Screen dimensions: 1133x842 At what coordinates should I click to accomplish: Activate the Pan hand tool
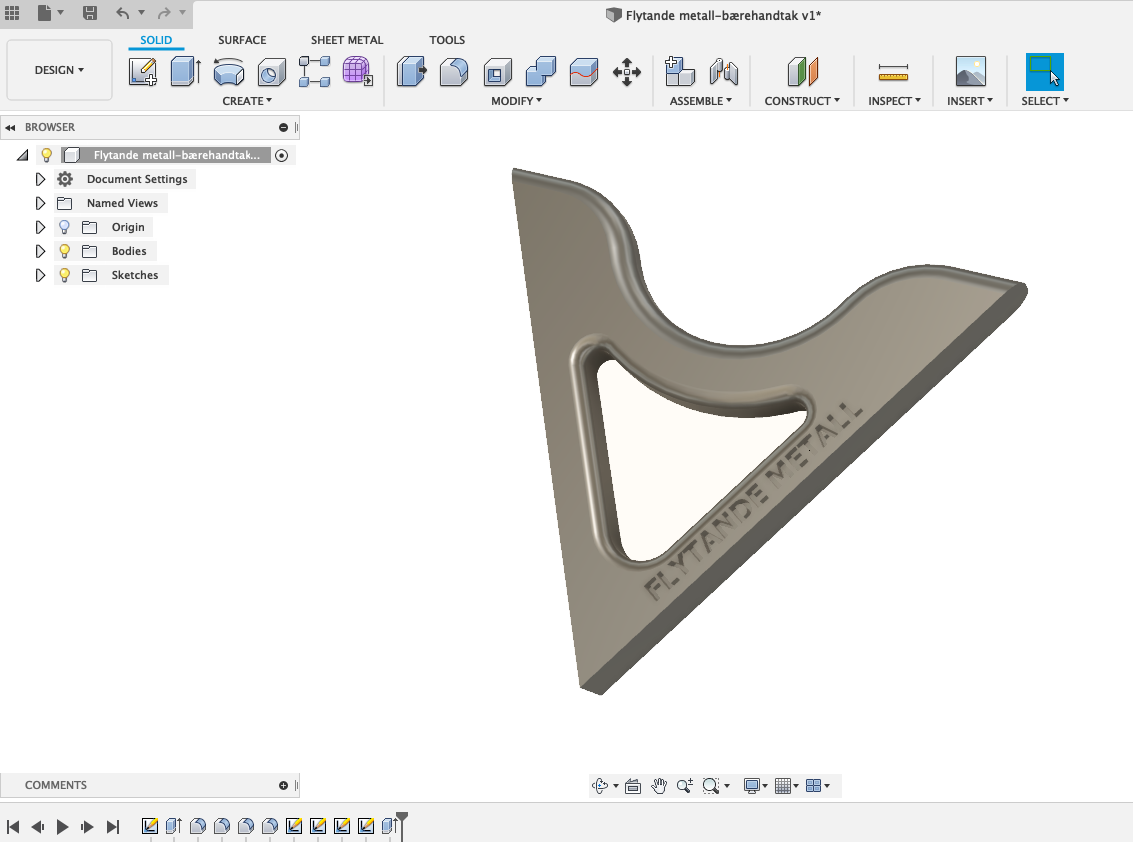[x=658, y=786]
